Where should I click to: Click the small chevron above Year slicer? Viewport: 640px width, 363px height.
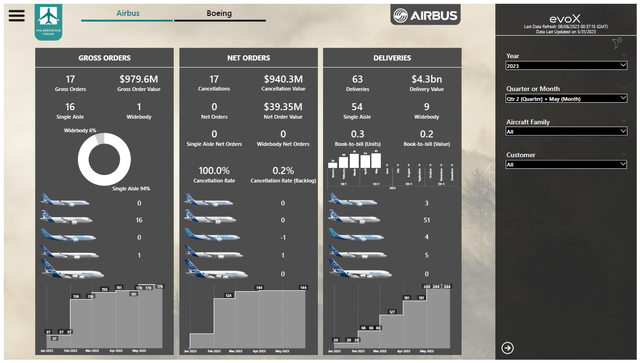(623, 55)
